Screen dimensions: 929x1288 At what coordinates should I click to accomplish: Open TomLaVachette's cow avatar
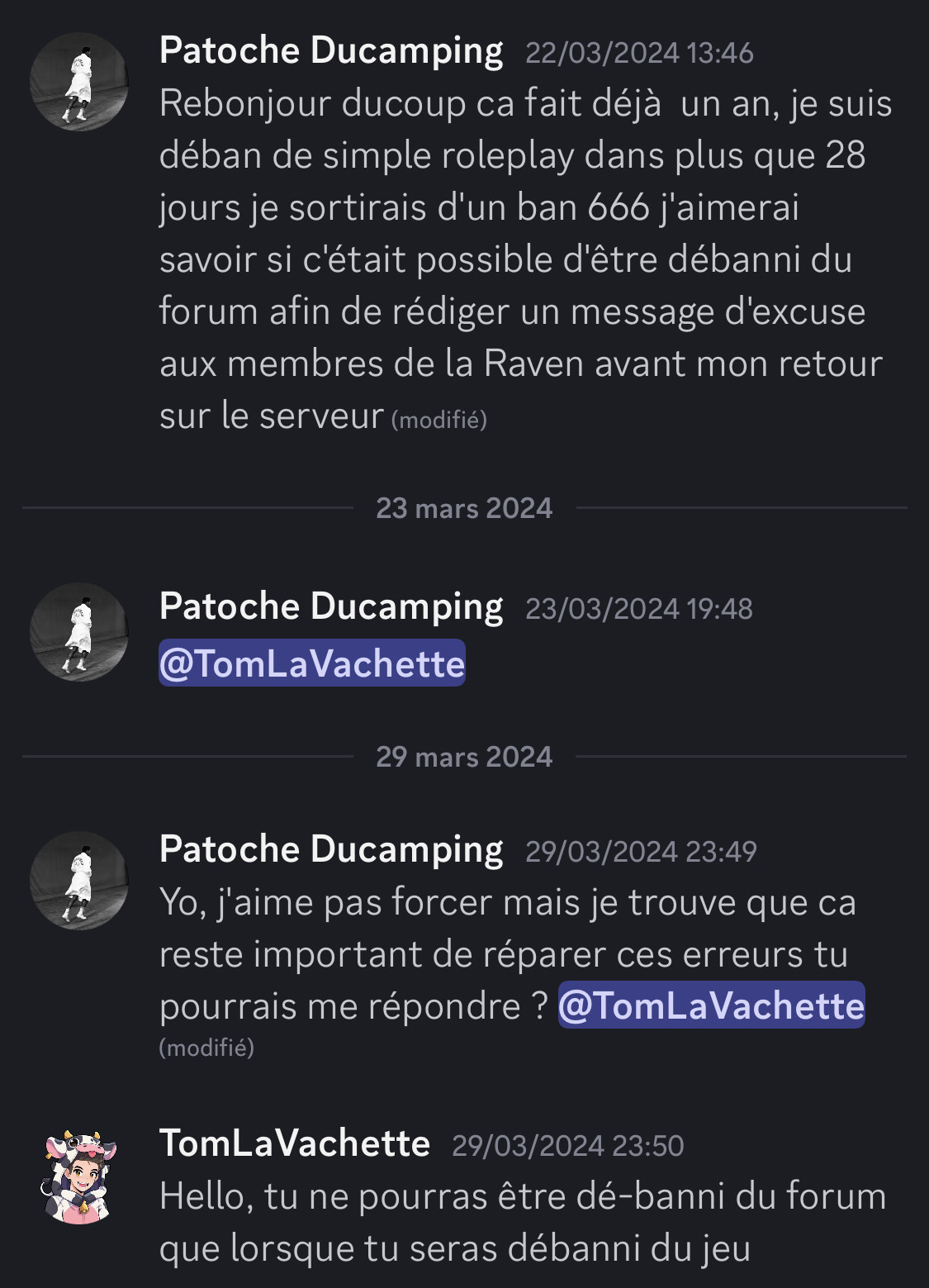(79, 1176)
